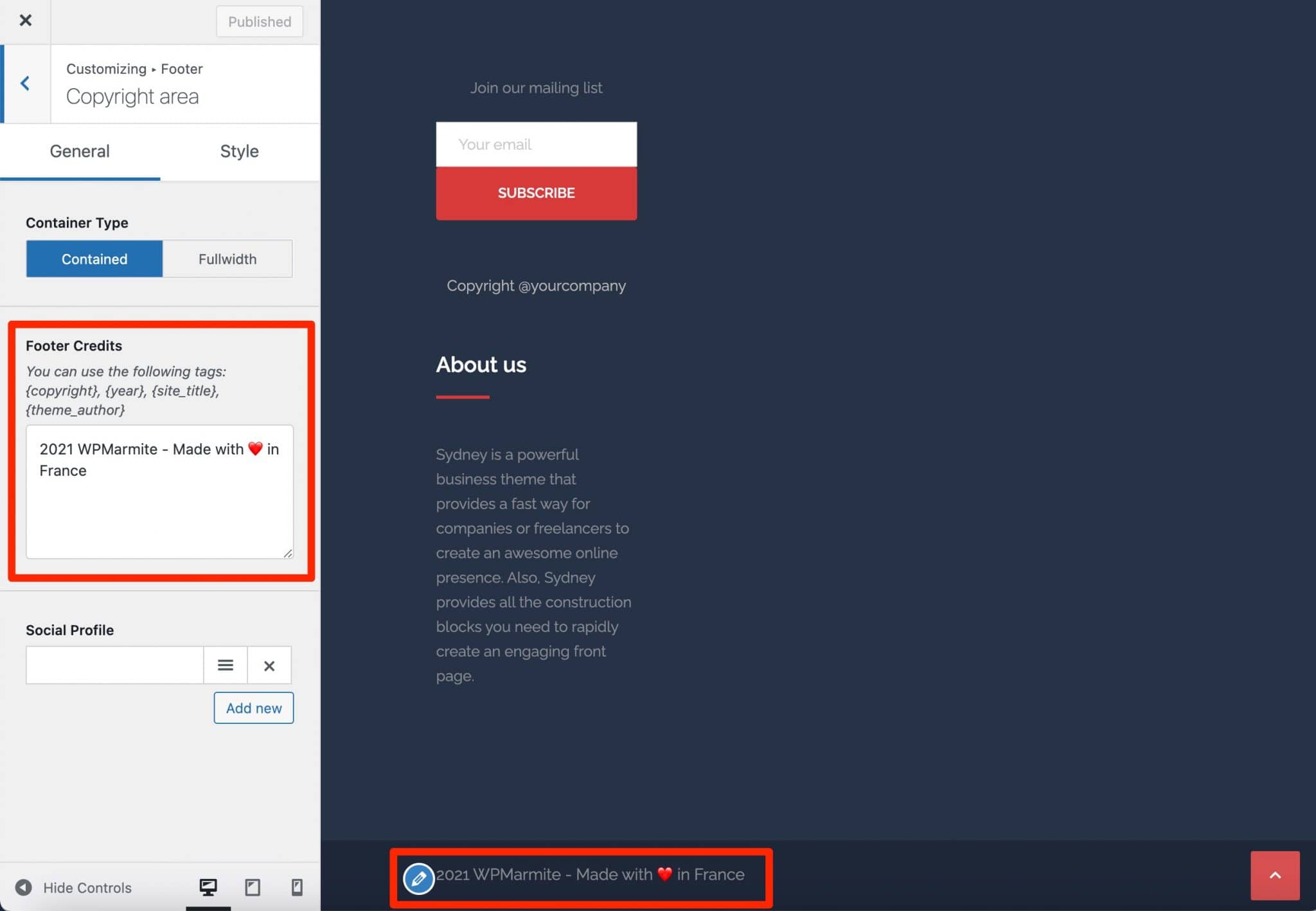
Task: Remove the empty Social Profile entry
Action: pos(269,665)
